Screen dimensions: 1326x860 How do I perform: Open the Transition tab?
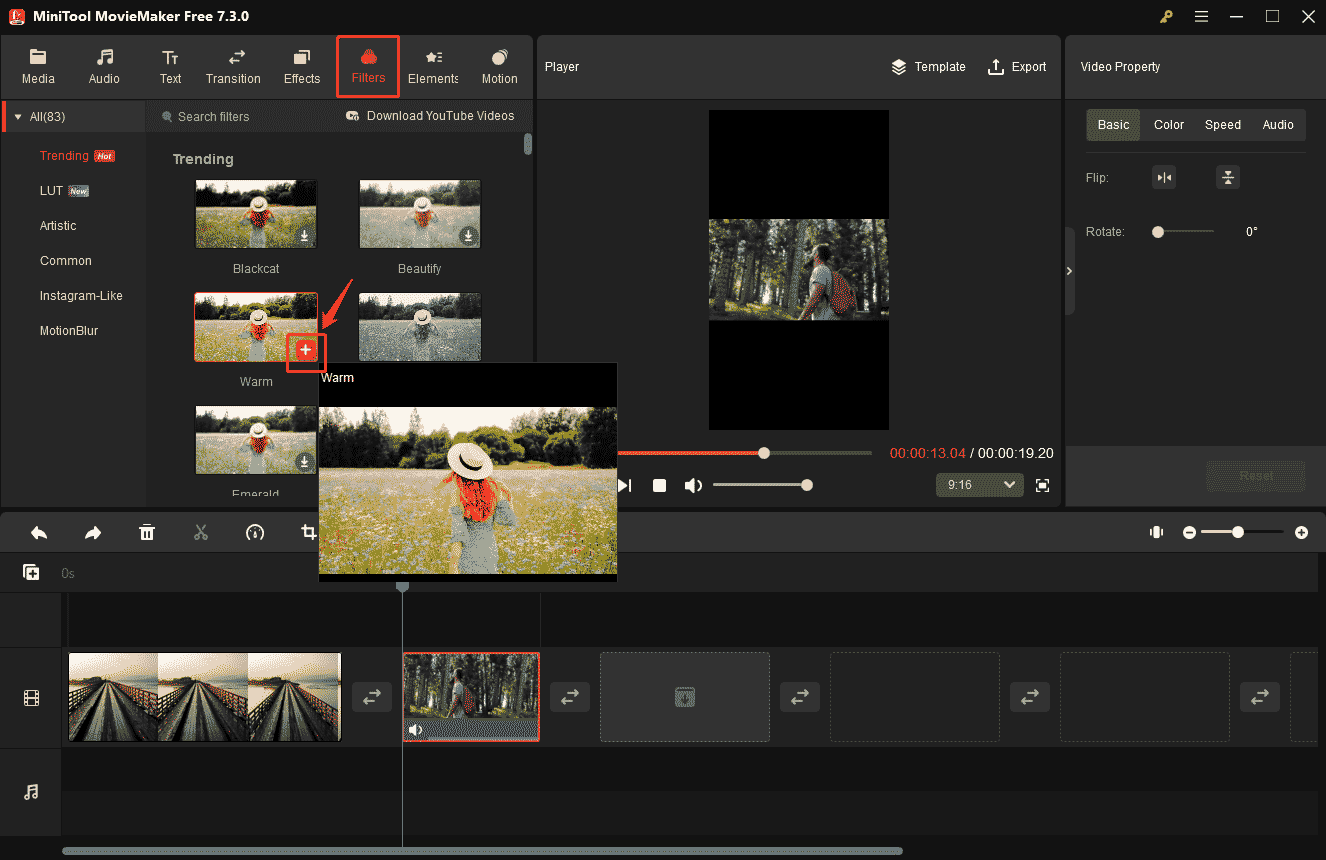(233, 67)
